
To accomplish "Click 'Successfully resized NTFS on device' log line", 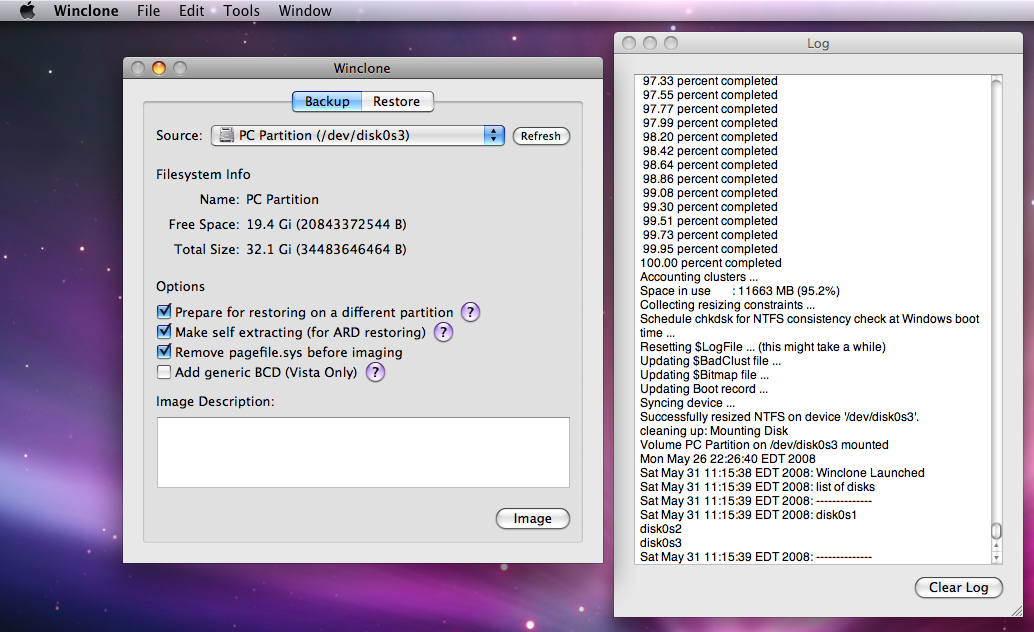I will (x=779, y=417).
